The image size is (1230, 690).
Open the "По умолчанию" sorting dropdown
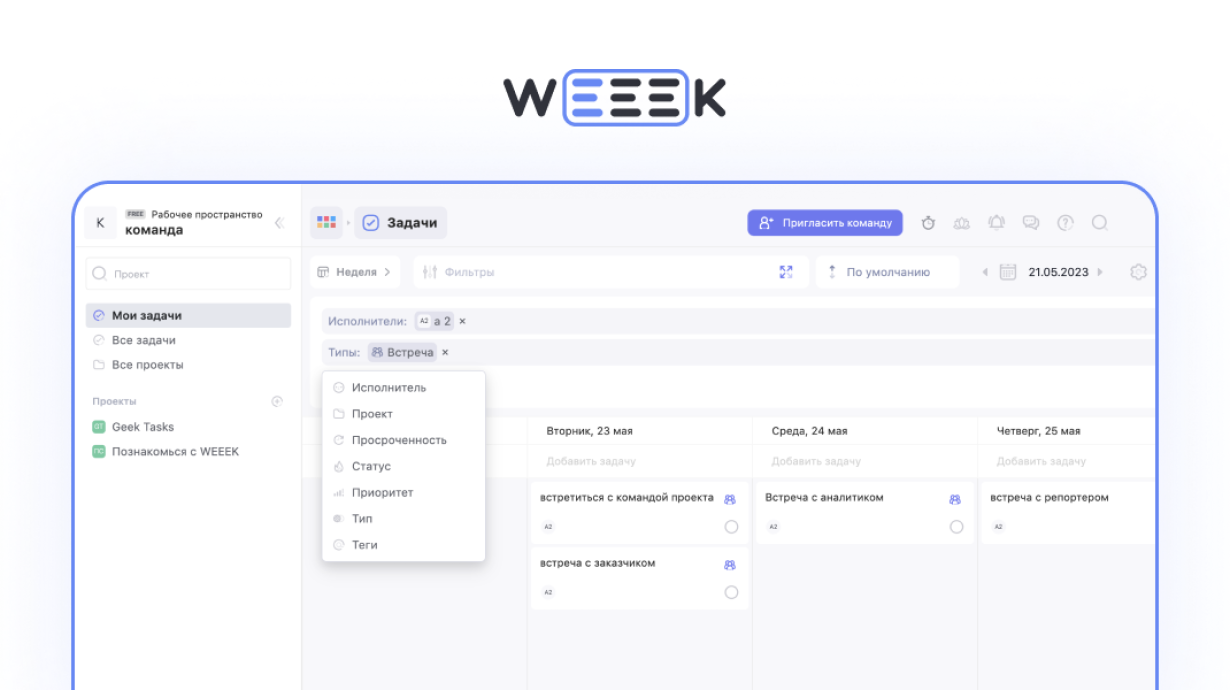click(x=887, y=272)
